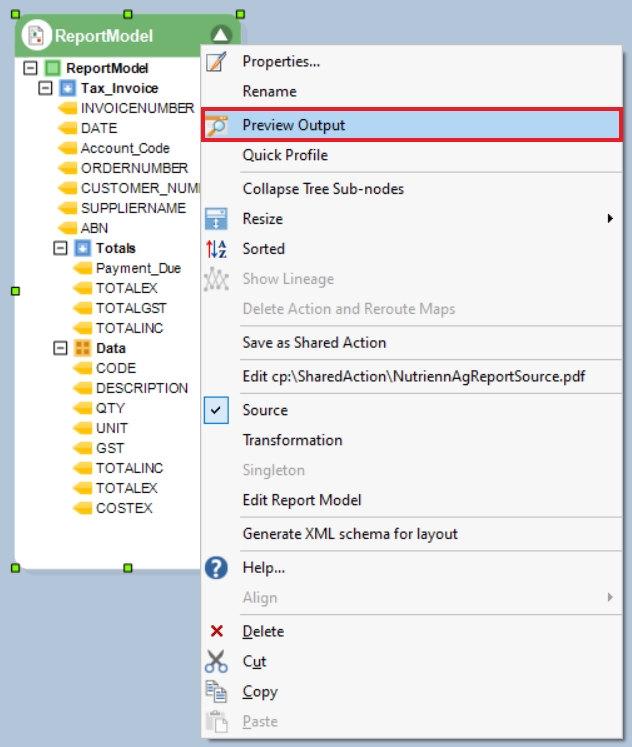
Task: Click the Copy pages icon
Action: pyautogui.click(x=216, y=691)
